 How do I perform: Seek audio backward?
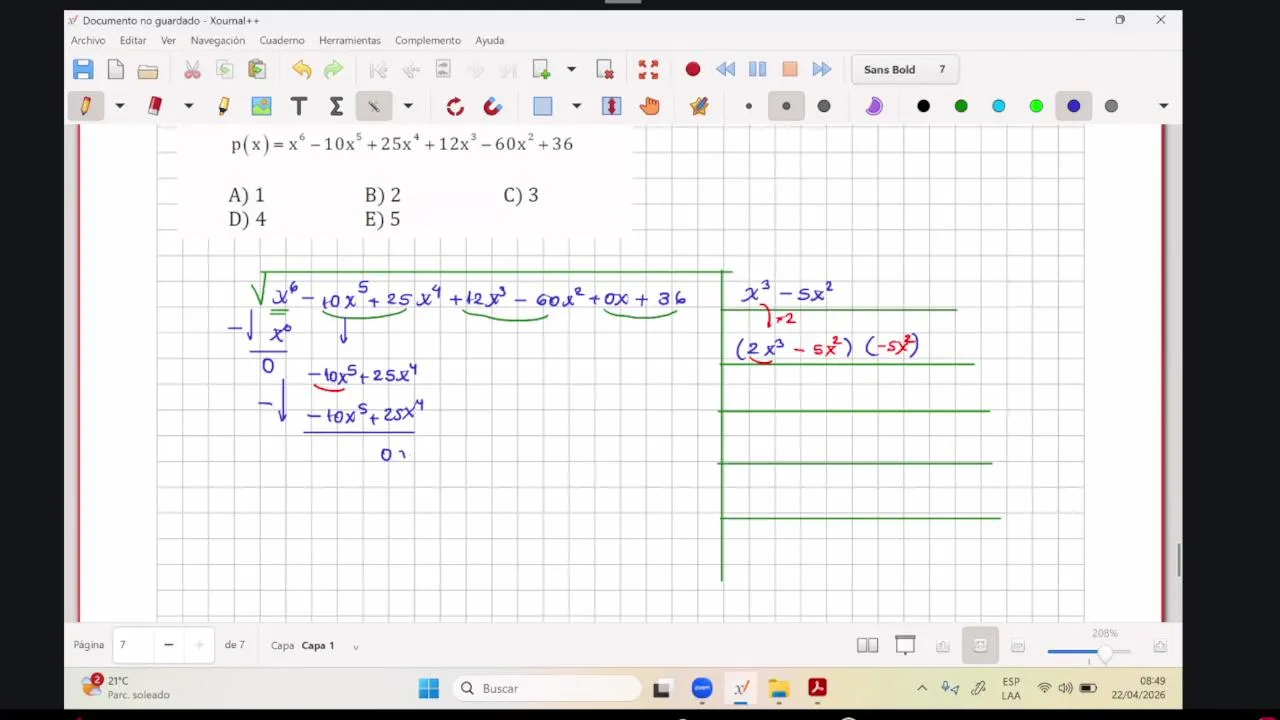726,69
